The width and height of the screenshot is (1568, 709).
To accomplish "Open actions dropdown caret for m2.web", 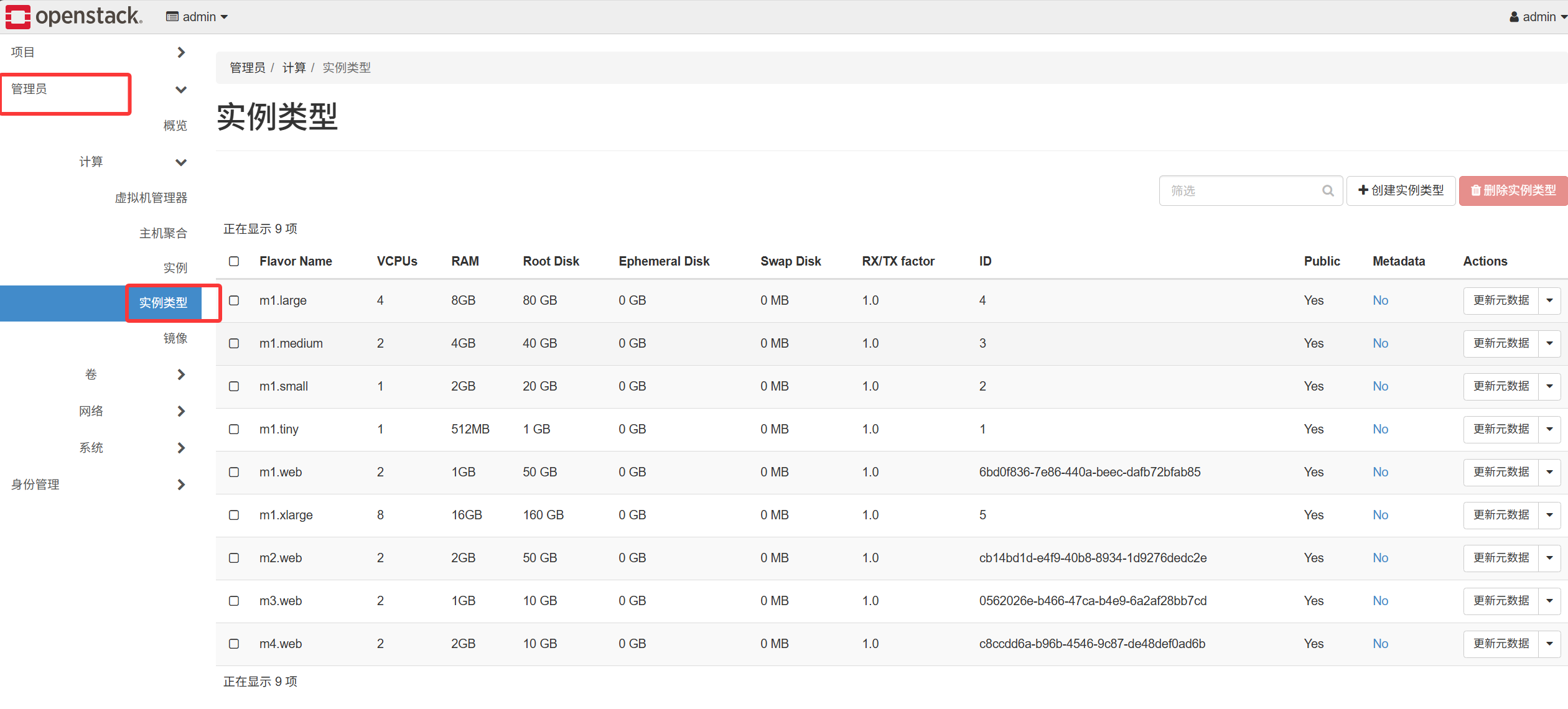I will pos(1549,558).
